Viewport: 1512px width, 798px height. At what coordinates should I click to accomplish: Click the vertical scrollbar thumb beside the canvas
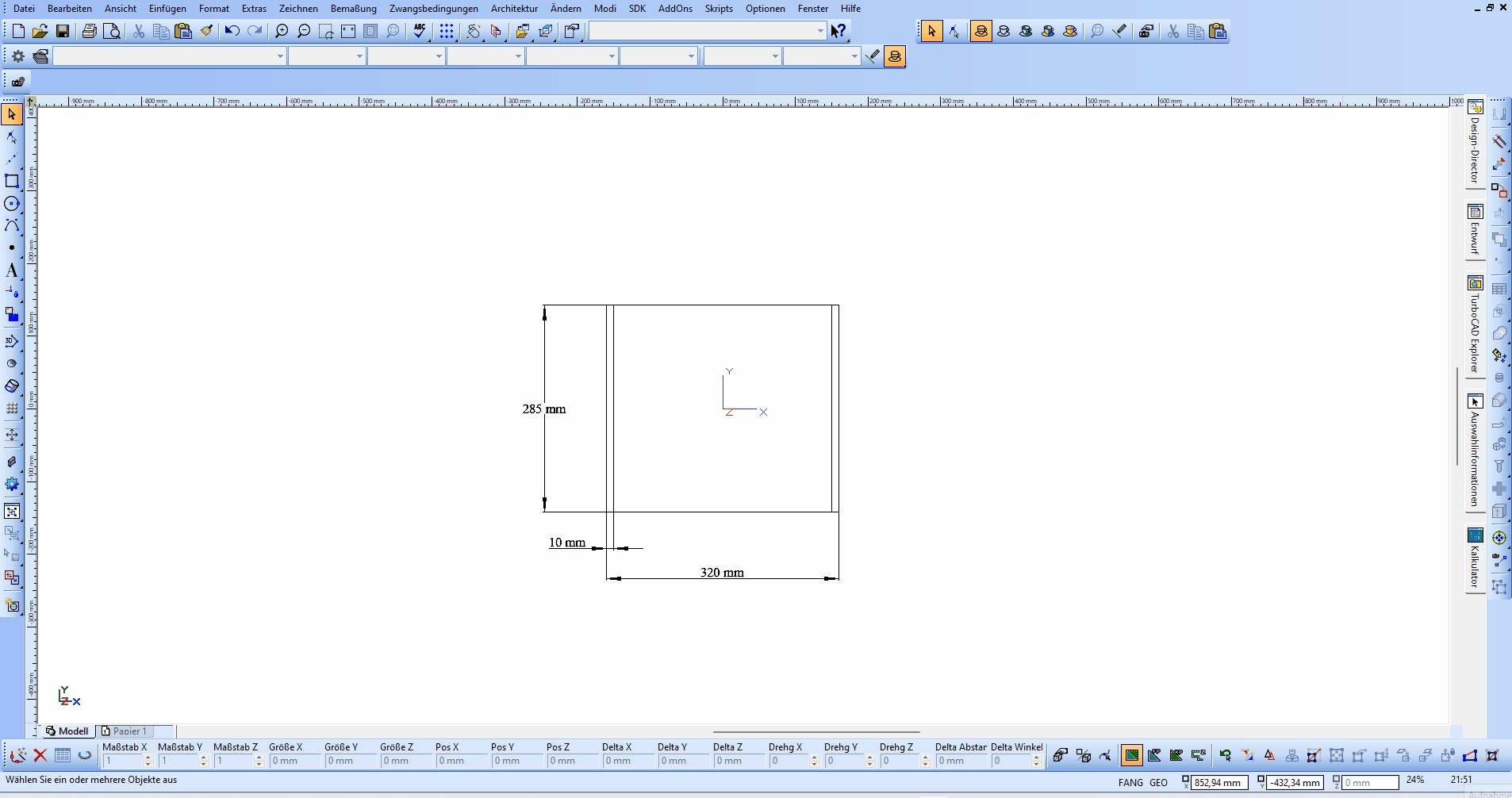pos(1457,416)
